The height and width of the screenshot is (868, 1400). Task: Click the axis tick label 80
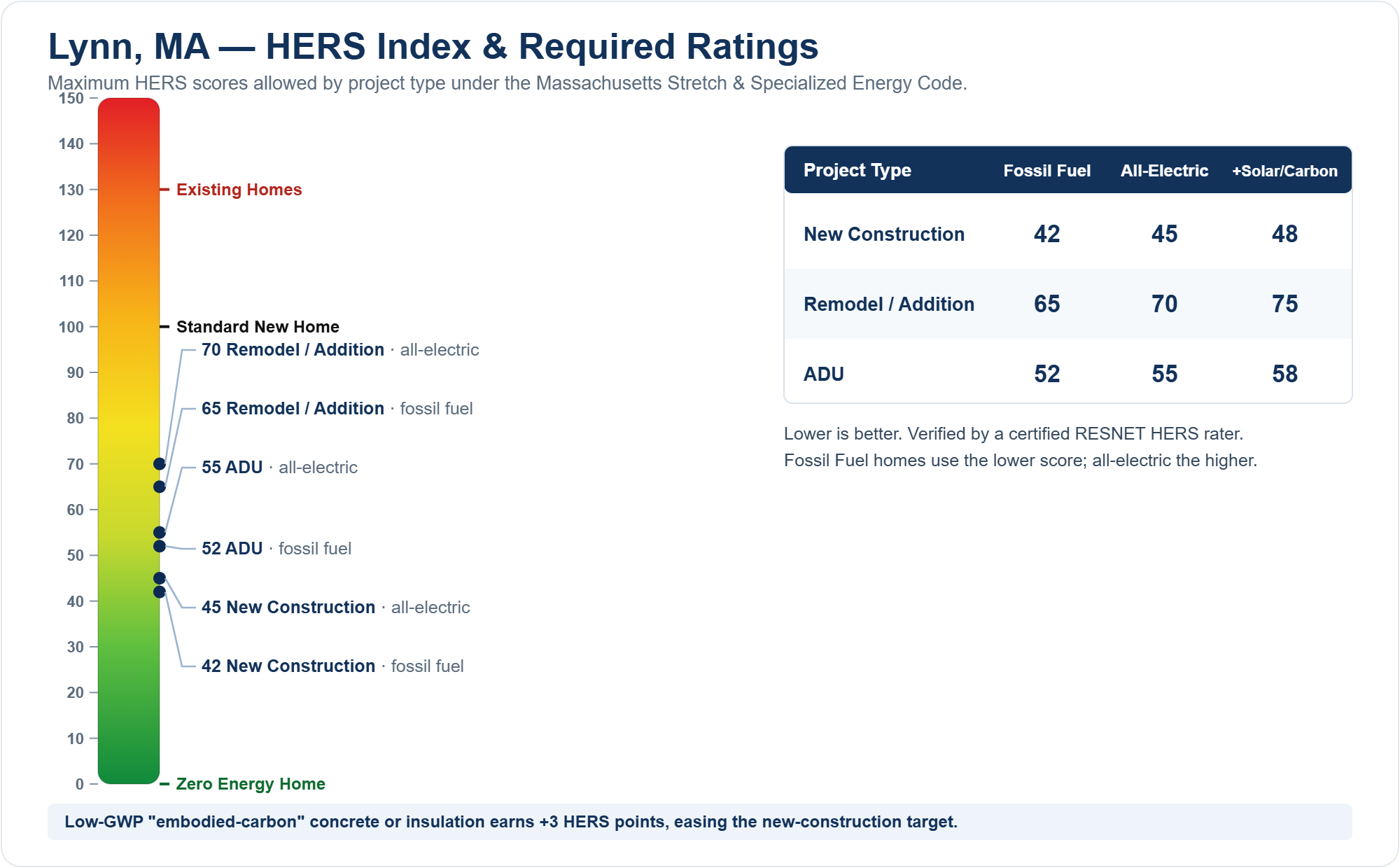[x=76, y=419]
